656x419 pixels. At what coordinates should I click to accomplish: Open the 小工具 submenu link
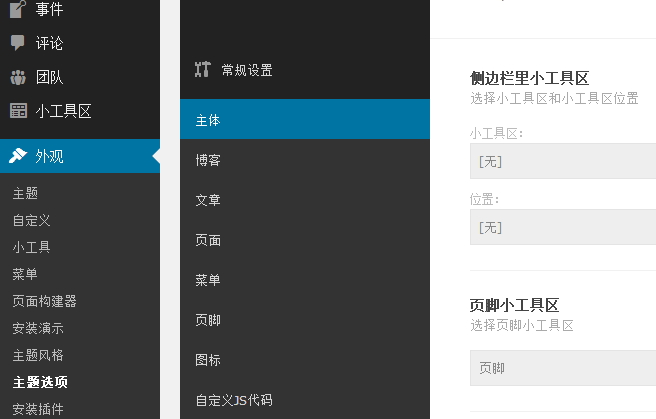click(x=32, y=247)
